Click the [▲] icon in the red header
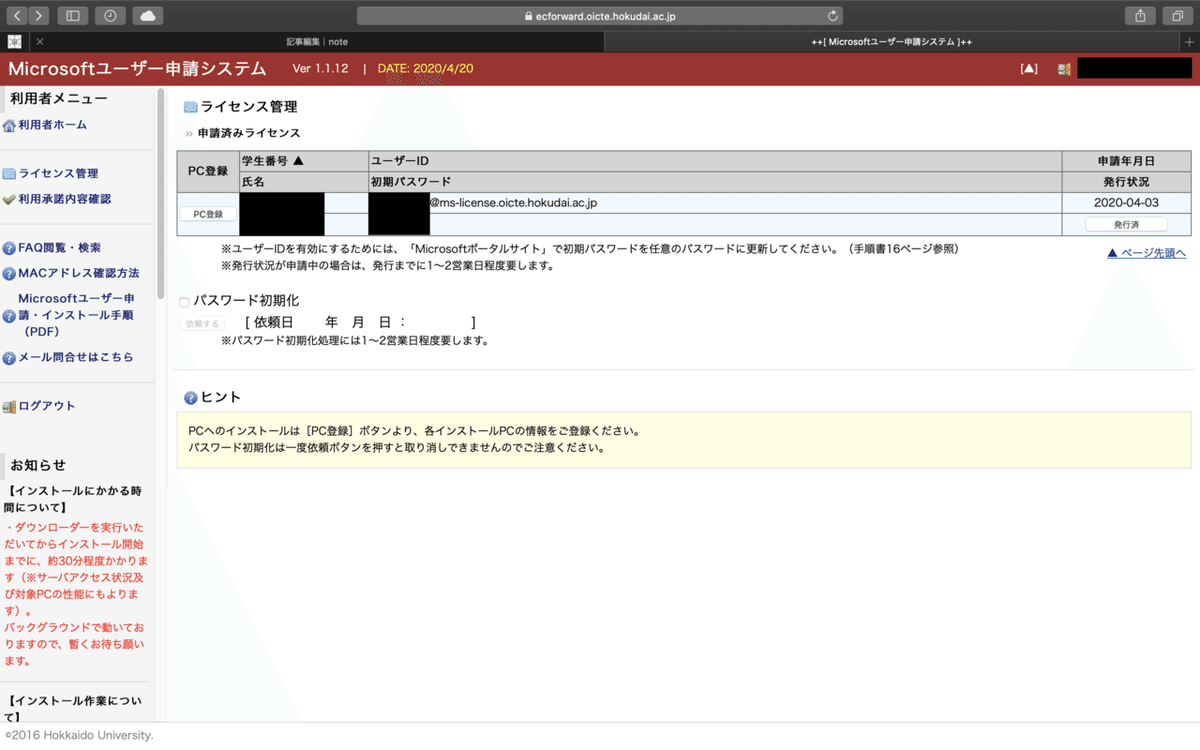 point(1029,67)
